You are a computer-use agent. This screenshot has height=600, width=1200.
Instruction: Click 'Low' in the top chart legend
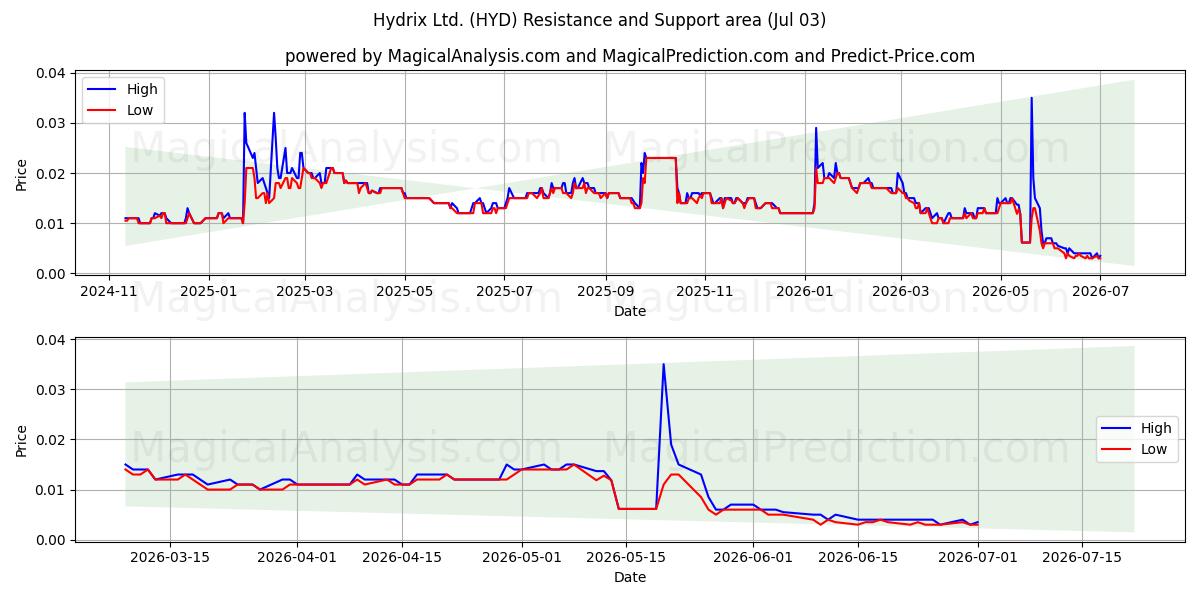141,110
